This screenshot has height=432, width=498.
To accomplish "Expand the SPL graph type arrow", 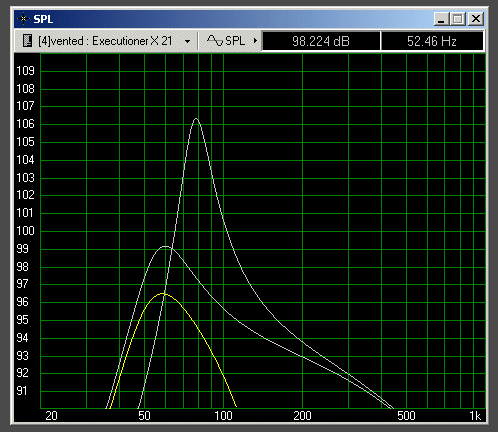I will pos(255,41).
